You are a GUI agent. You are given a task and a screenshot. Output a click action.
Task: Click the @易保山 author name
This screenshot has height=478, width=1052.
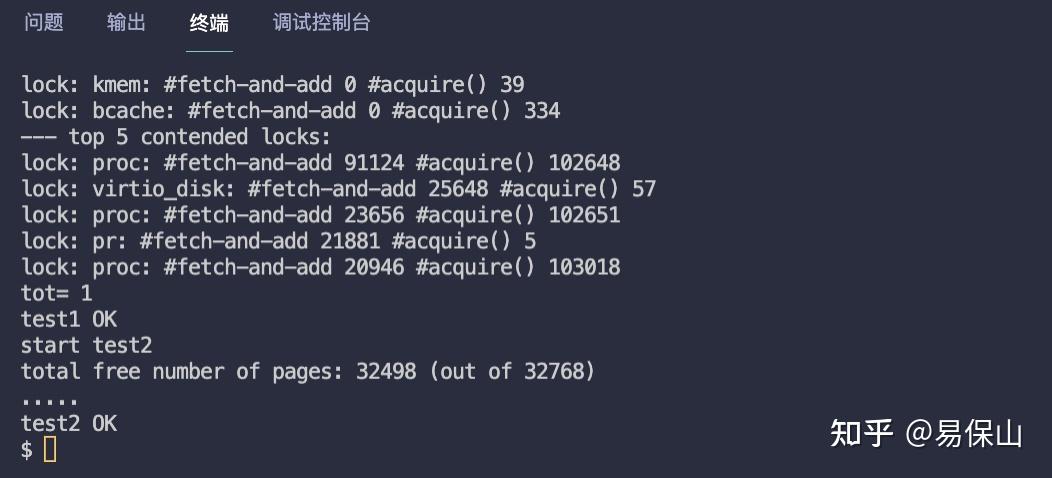coord(964,434)
